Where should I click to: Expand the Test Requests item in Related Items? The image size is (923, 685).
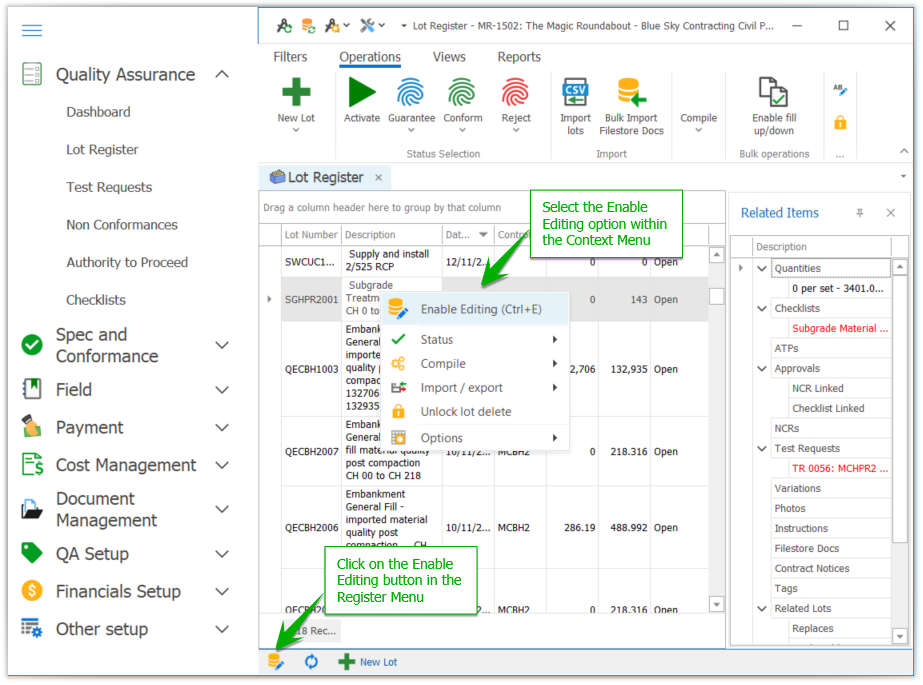tap(762, 448)
